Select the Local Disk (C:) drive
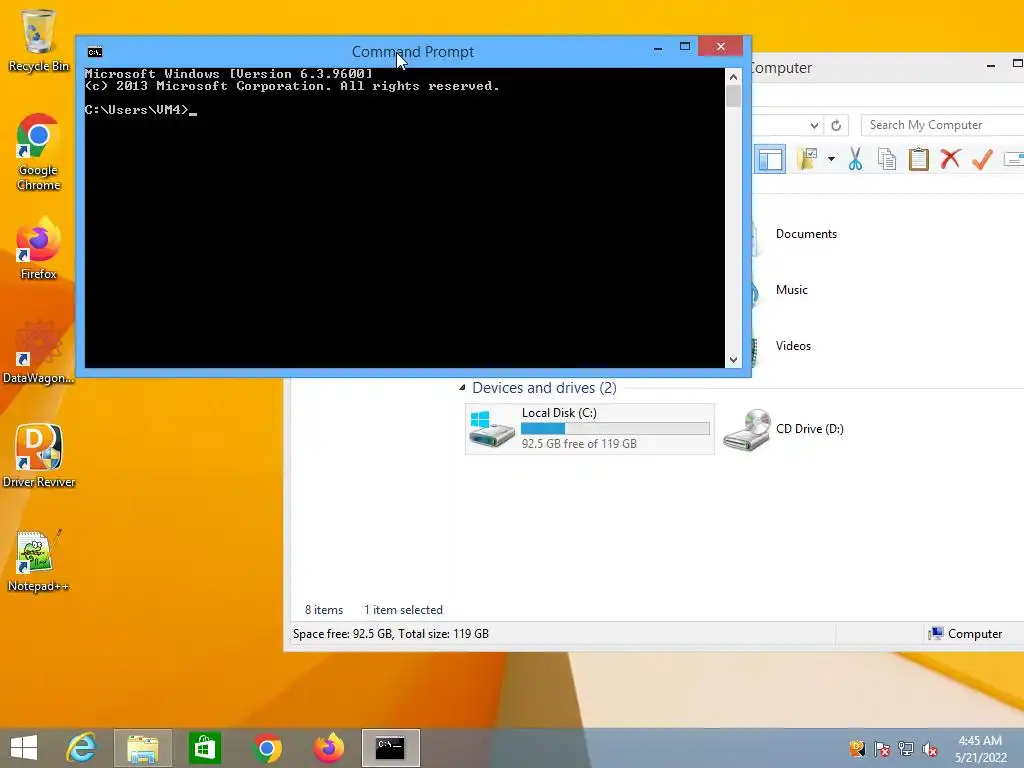This screenshot has height=768, width=1024. tap(590, 428)
